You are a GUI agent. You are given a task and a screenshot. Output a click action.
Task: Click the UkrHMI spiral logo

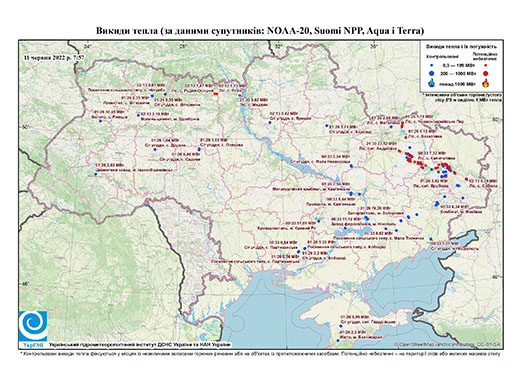coord(33,326)
